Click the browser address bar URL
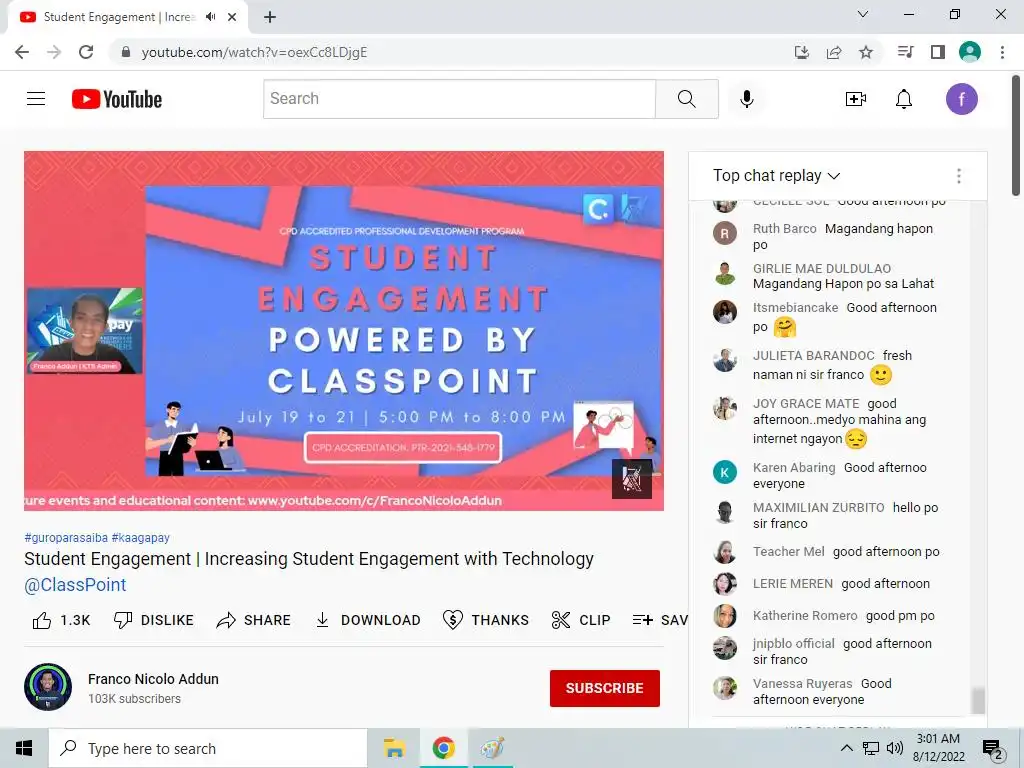1024x768 pixels. [x=254, y=52]
